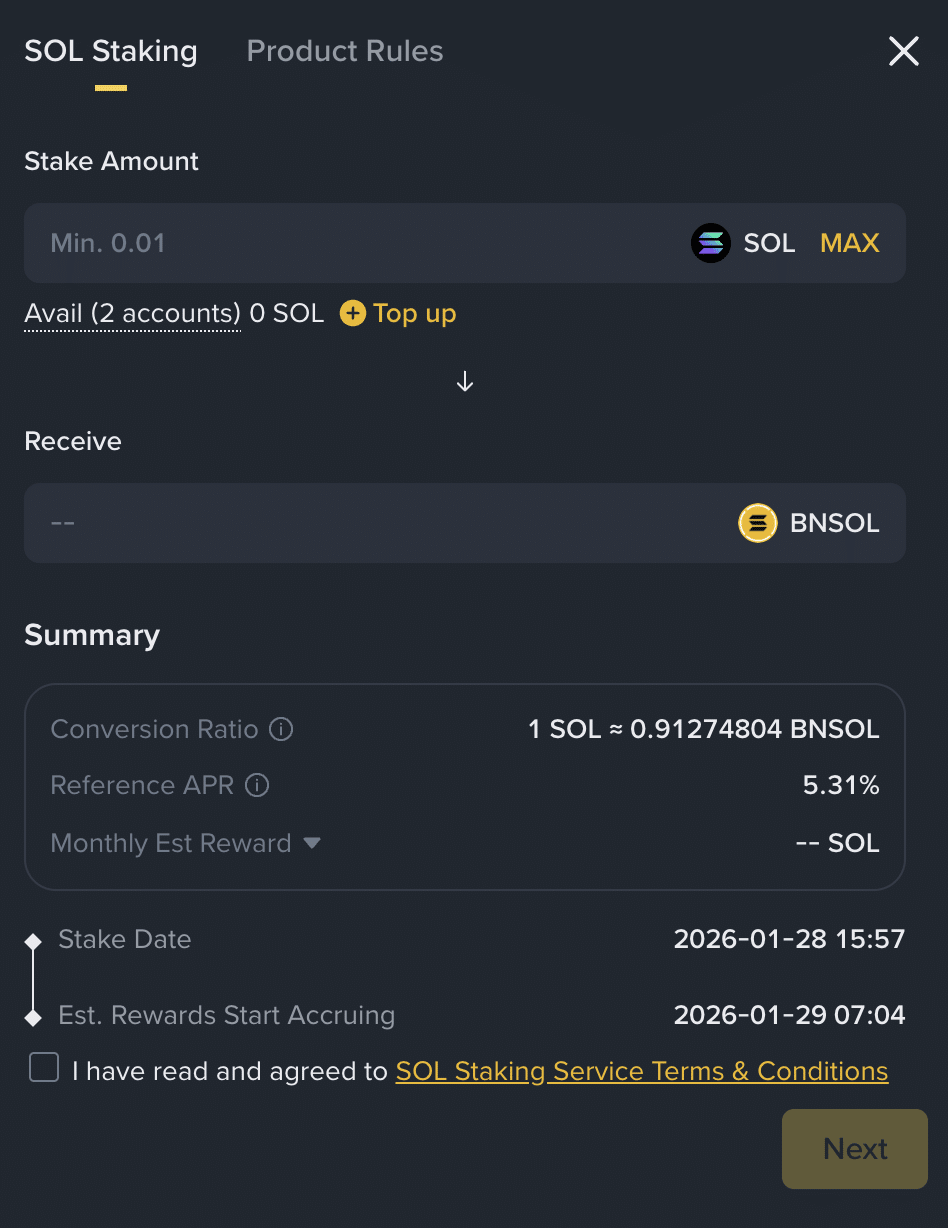
Task: Expand the Monthly Est Reward breakdown
Action: 311,843
